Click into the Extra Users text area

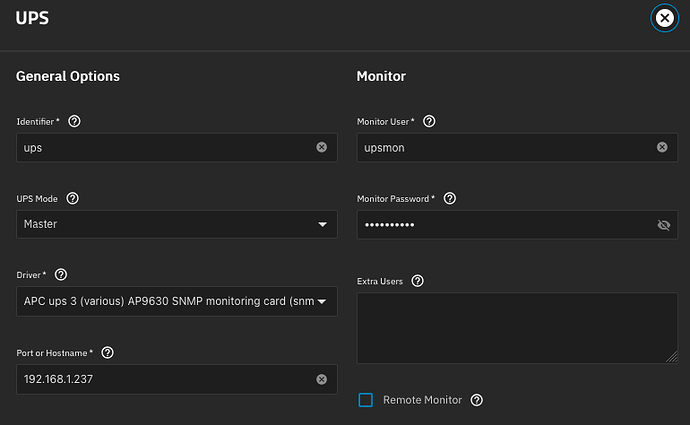(x=518, y=328)
